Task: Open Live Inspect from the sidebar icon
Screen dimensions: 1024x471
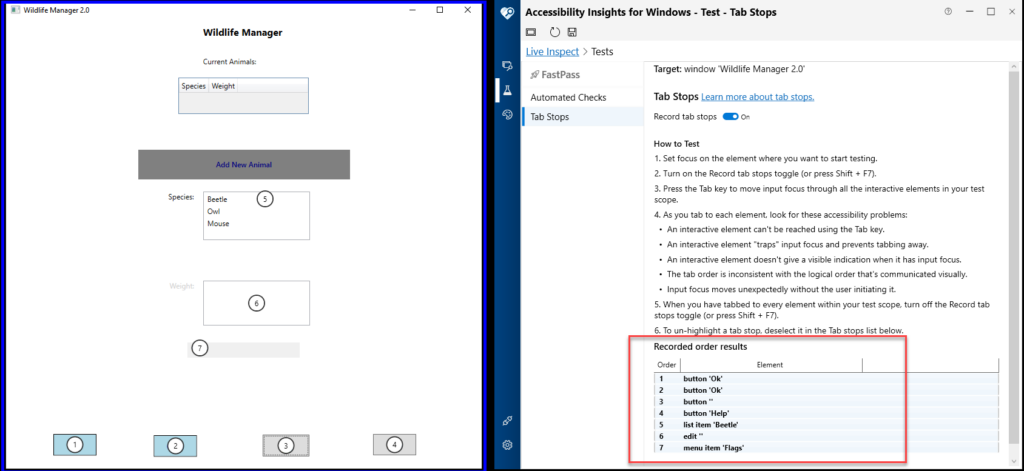Action: 507,65
